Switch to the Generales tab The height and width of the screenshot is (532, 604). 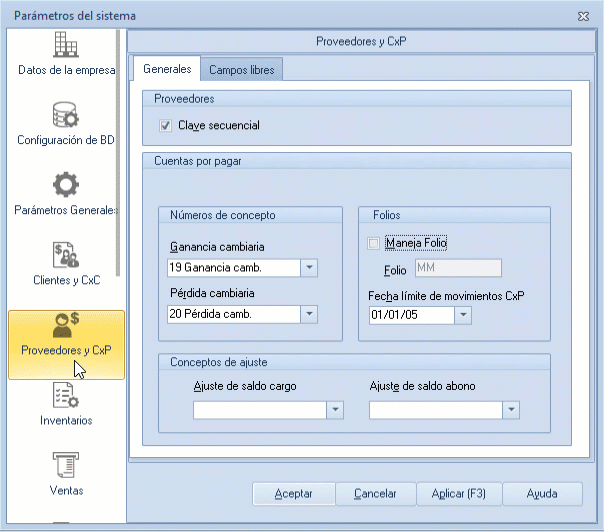167,69
